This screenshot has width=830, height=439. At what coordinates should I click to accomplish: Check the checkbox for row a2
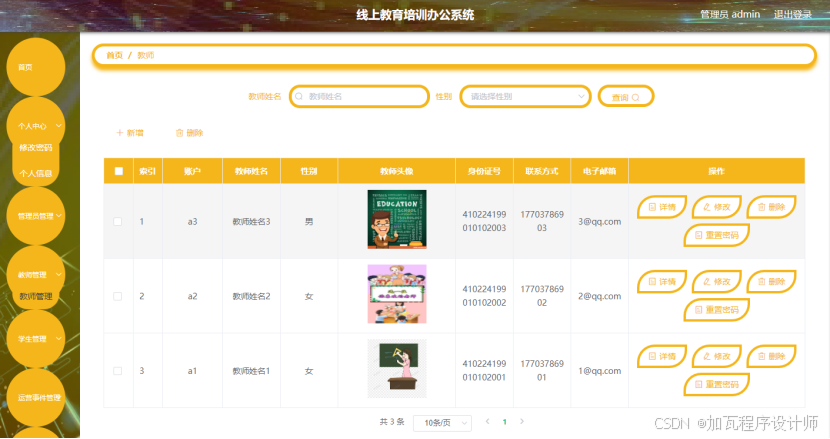pyautogui.click(x=118, y=297)
